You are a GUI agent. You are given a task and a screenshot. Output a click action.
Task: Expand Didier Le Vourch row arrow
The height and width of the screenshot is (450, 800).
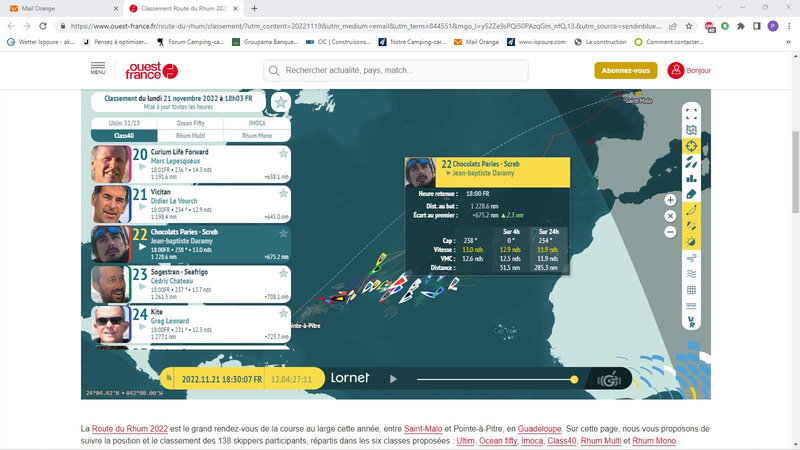click(x=142, y=207)
